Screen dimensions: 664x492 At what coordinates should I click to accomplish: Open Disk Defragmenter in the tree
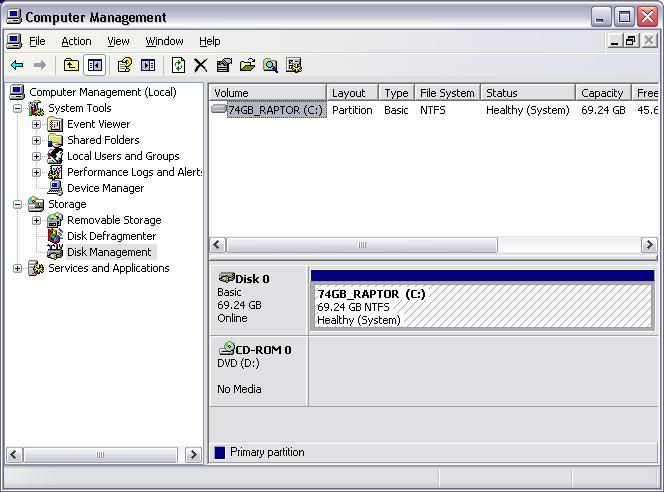click(111, 236)
